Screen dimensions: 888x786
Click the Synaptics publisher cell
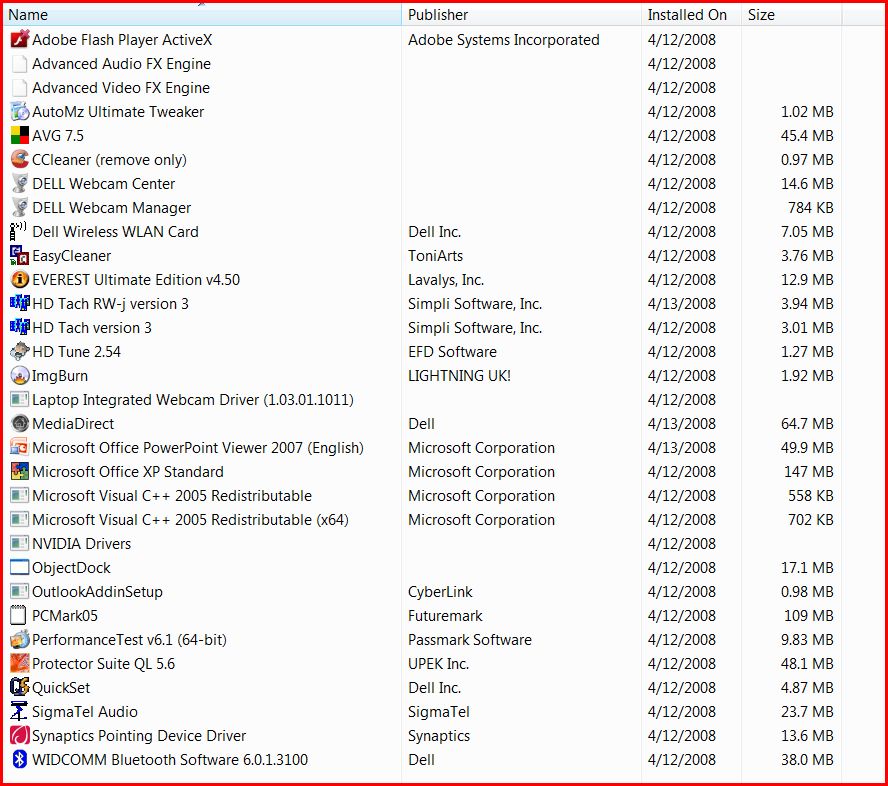439,736
